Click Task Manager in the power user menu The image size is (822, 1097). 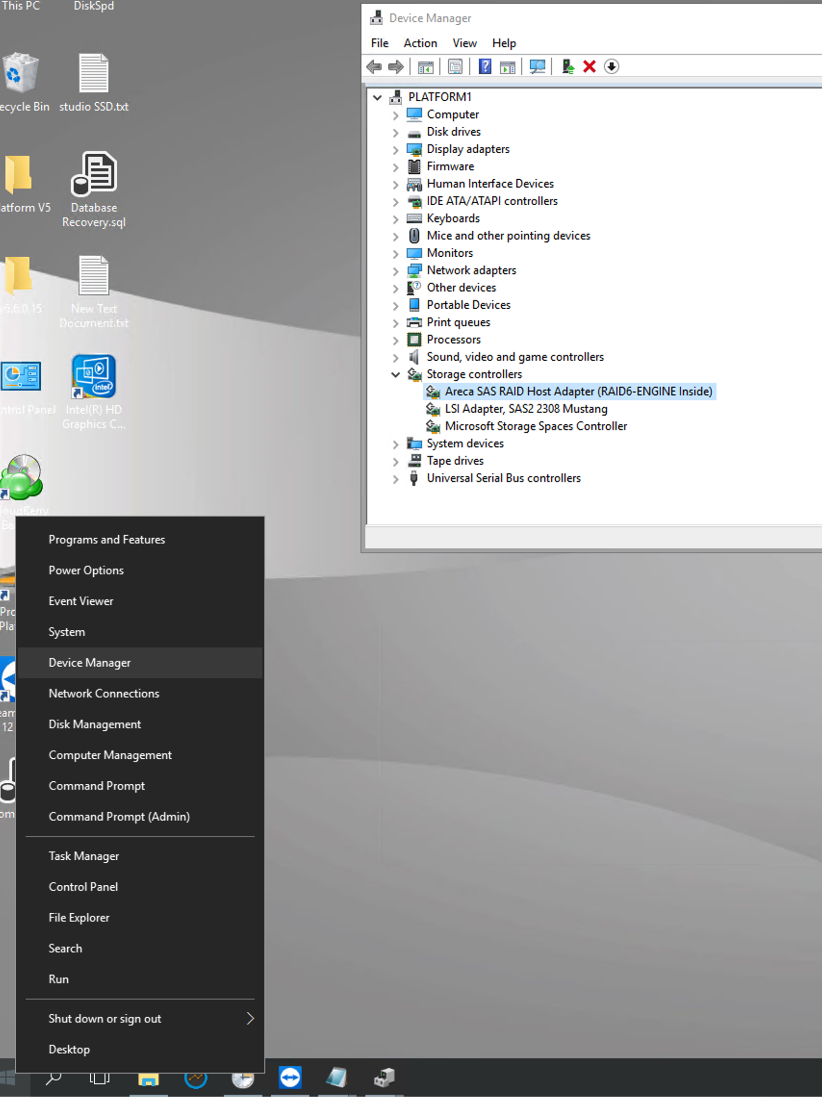point(84,856)
